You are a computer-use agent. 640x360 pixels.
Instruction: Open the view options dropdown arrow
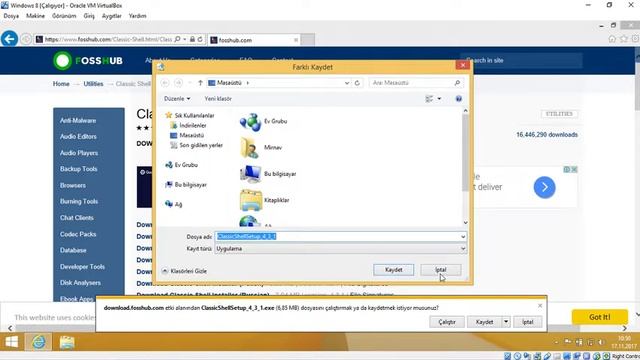[439, 99]
